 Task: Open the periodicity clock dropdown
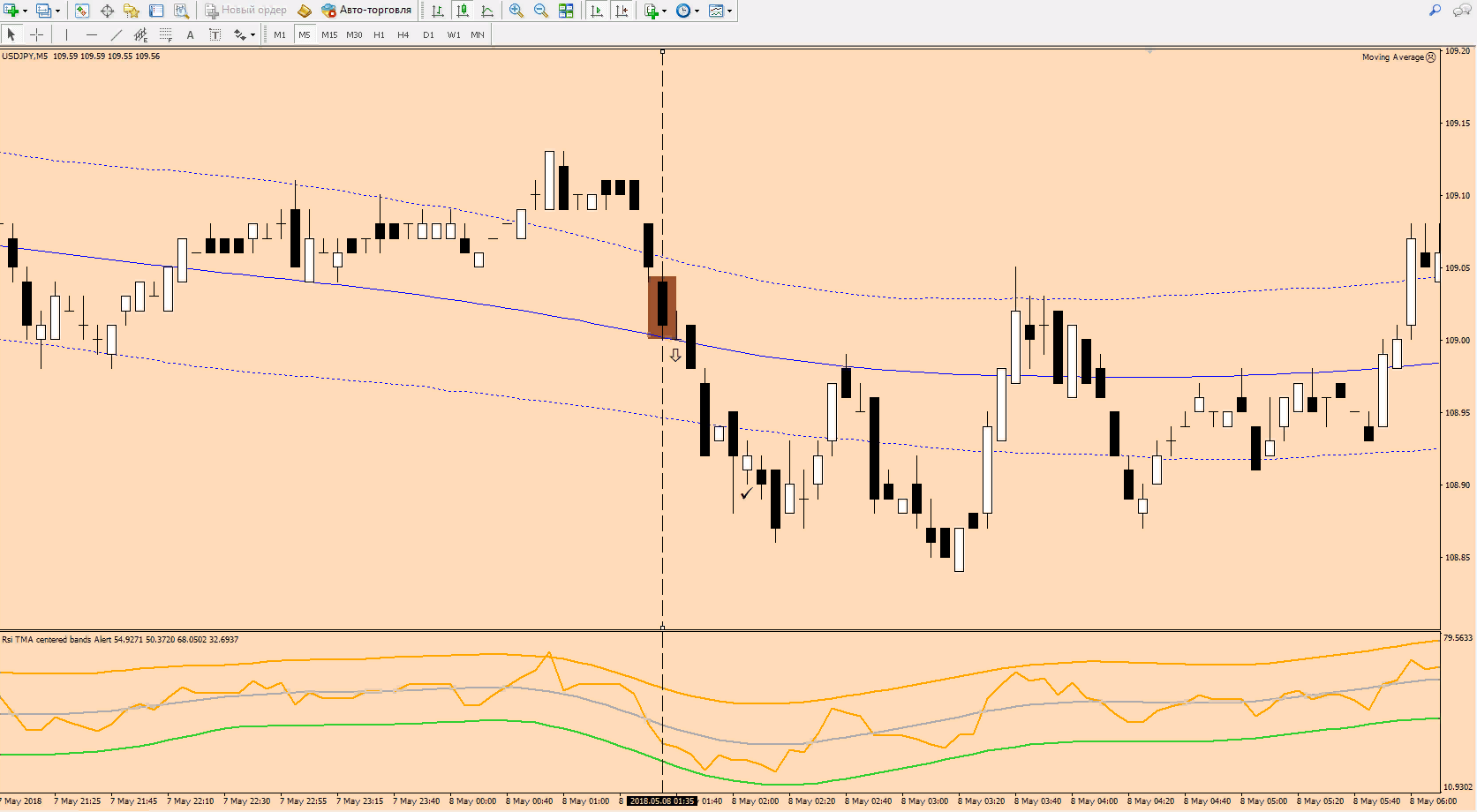(x=697, y=11)
